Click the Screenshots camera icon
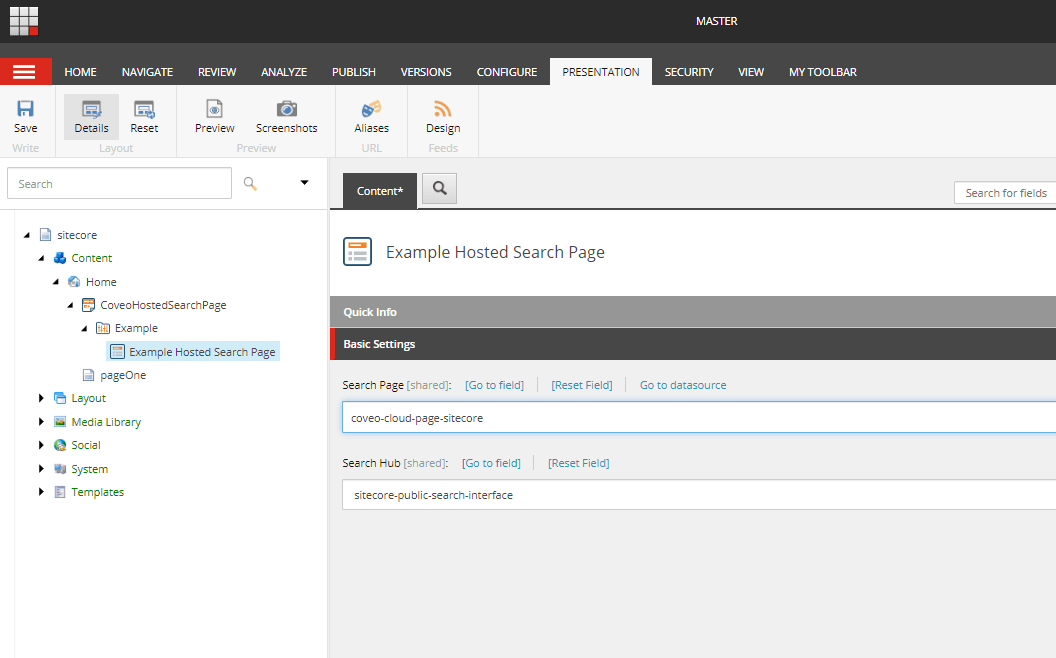Screen dimensions: 1056x658 click(286, 113)
